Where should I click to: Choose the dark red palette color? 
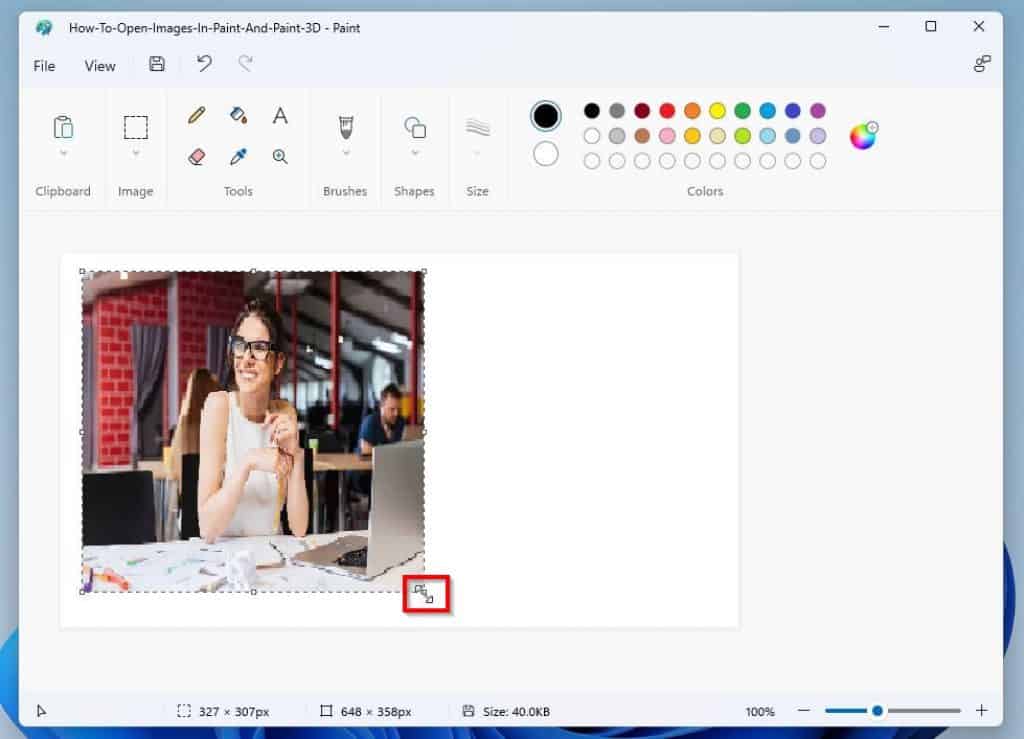point(642,110)
